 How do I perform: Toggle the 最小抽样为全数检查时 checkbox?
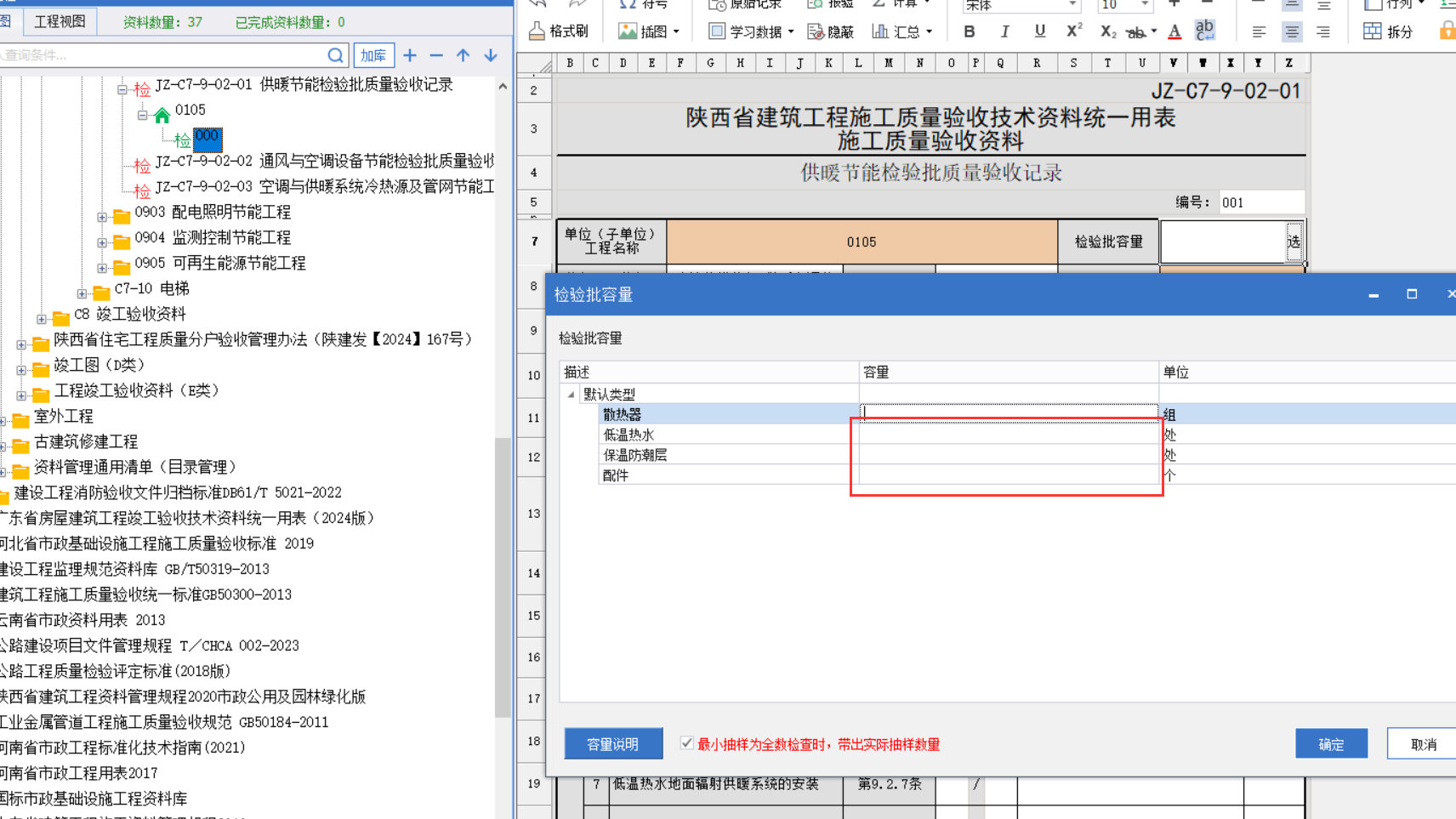[x=687, y=743]
